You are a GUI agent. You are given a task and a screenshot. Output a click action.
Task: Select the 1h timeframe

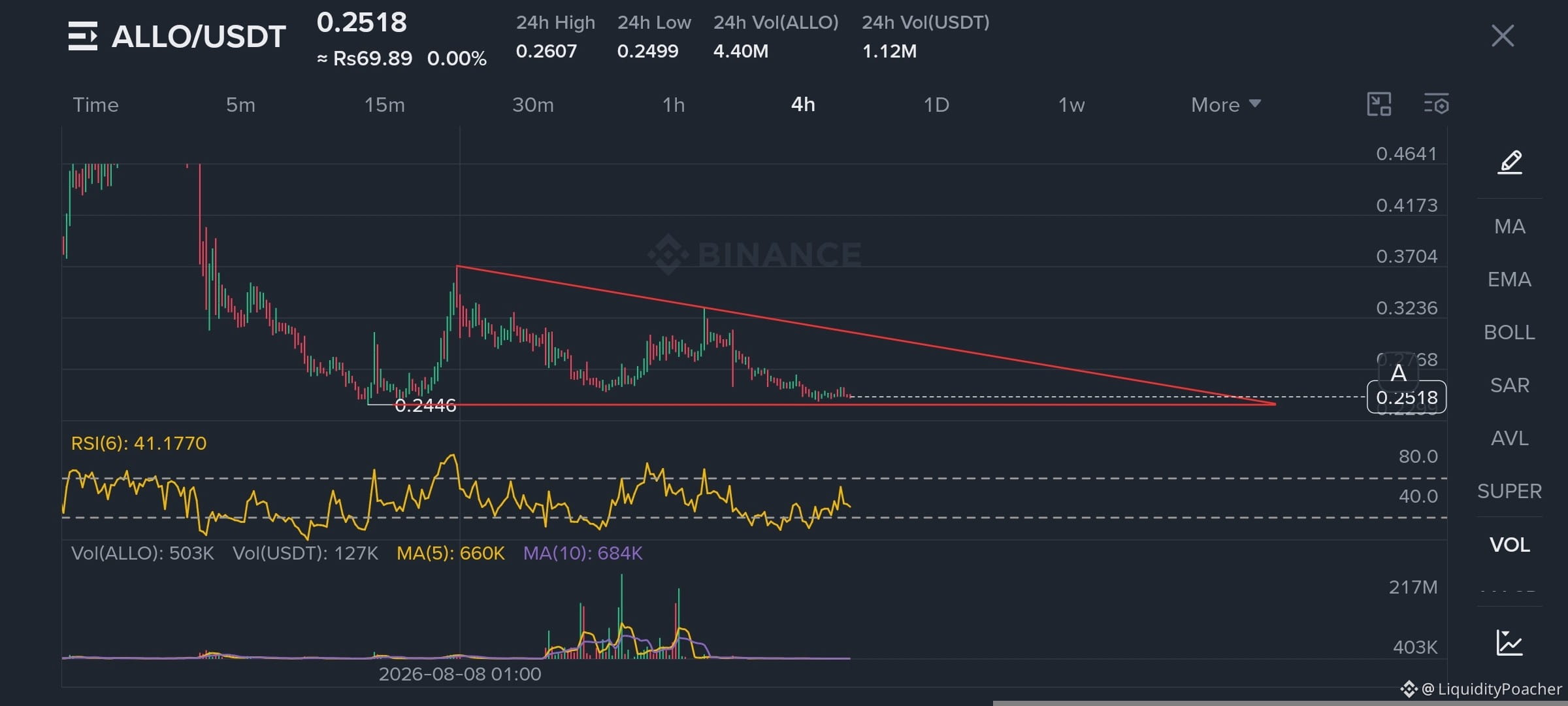(674, 105)
